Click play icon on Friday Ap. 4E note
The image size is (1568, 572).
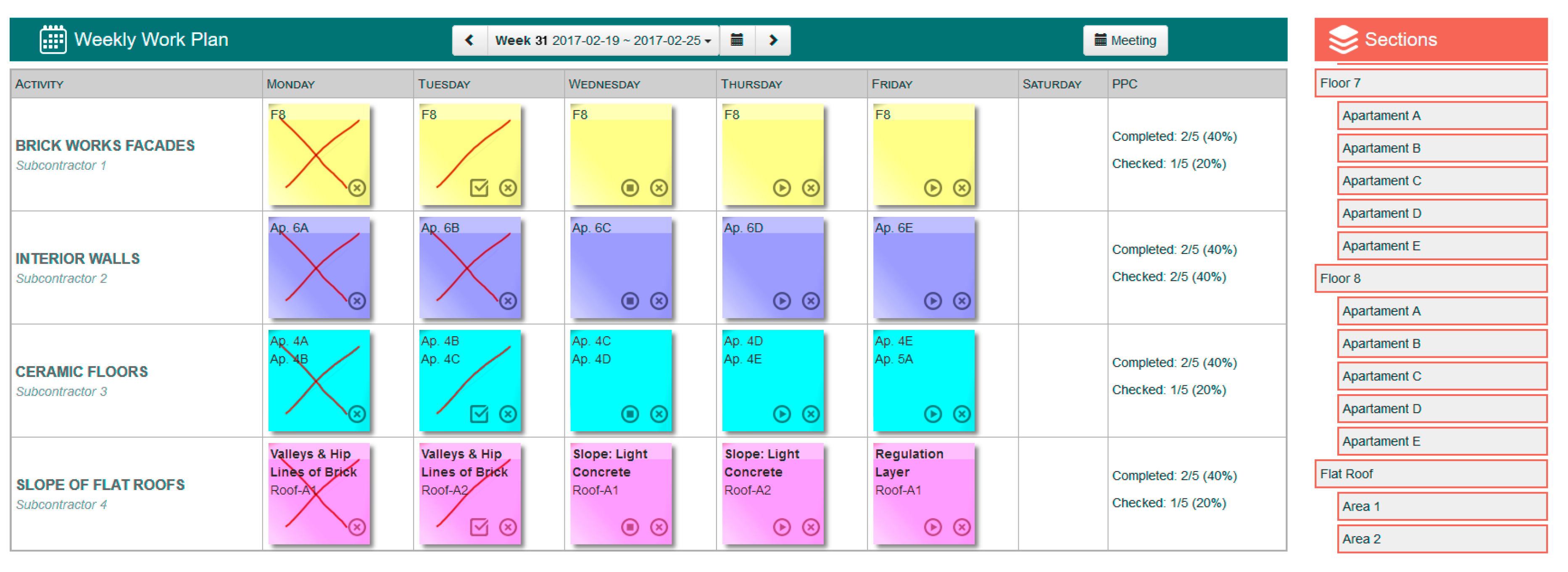933,414
